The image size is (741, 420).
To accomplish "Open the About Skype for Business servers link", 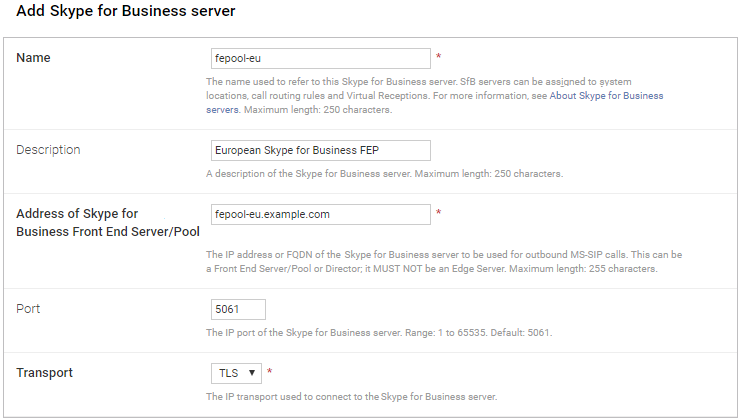I will tap(606, 96).
